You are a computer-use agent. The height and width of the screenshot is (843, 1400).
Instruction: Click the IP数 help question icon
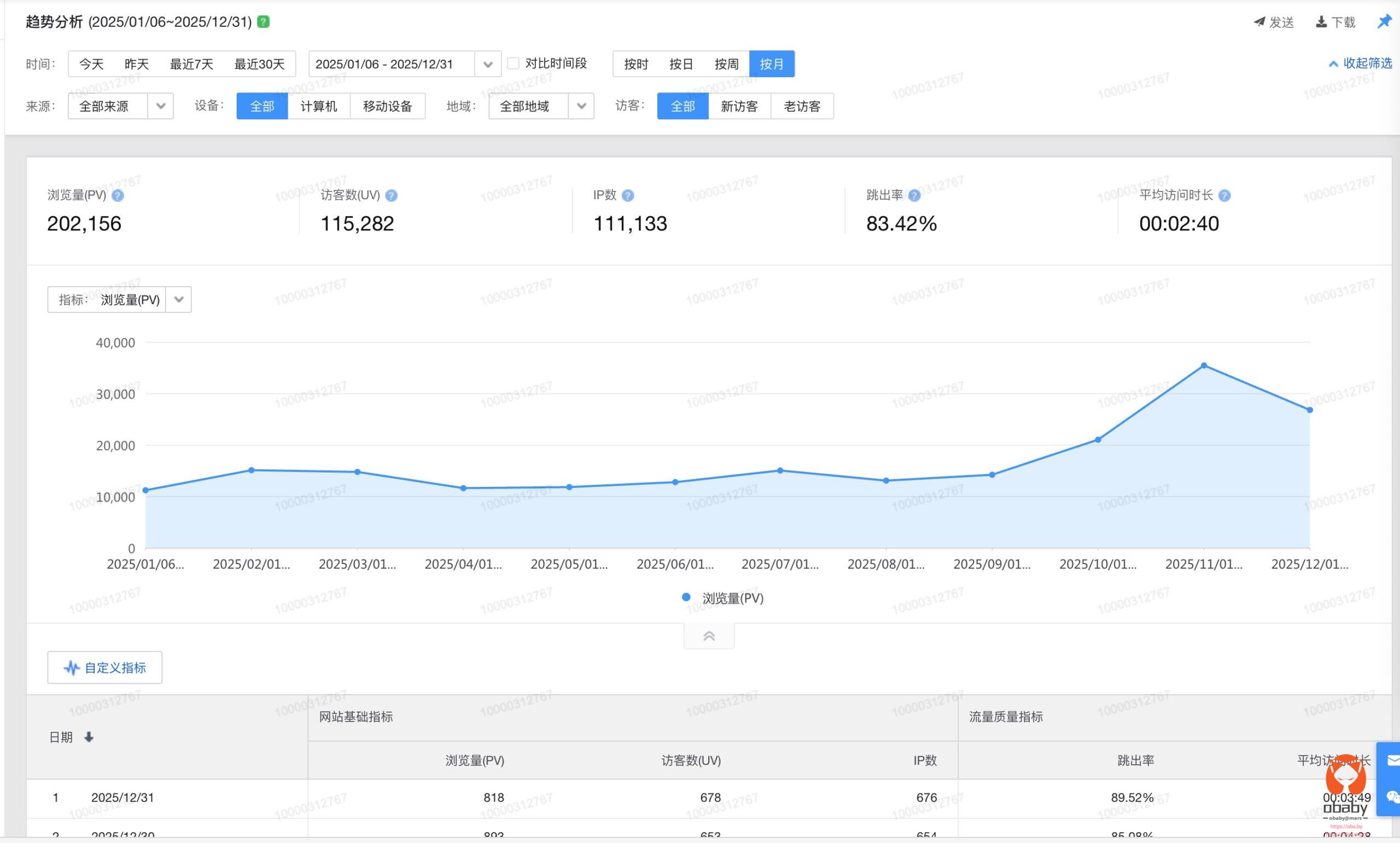coord(627,195)
